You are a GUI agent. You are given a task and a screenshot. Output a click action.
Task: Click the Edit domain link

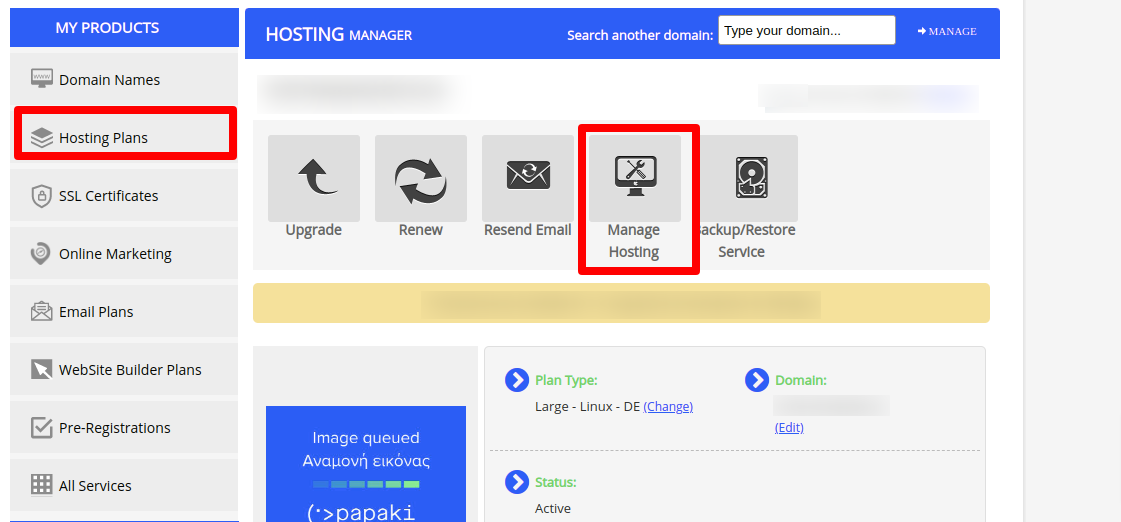tap(789, 428)
